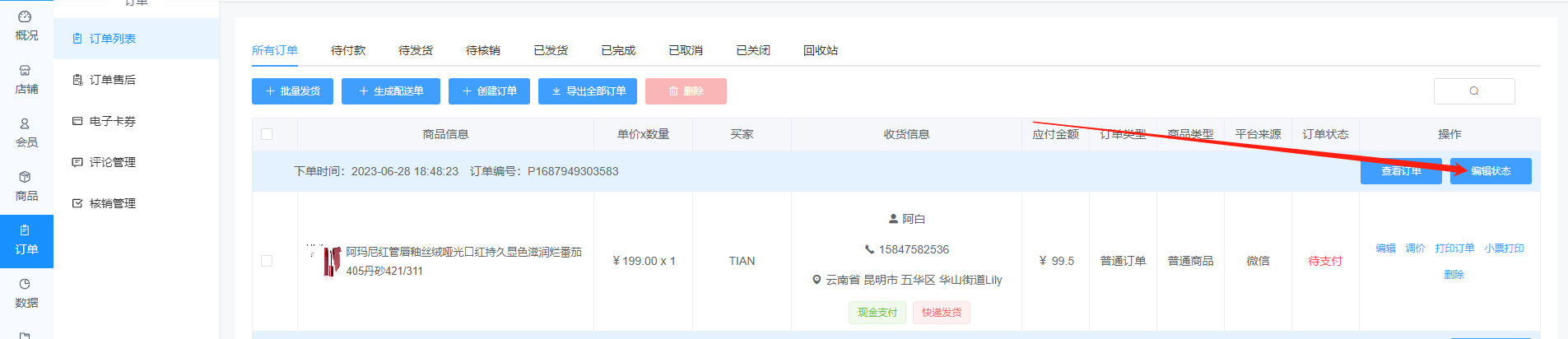The image size is (1568, 339).
Task: Toggle the select-all checkbox in table header
Action: [x=267, y=134]
